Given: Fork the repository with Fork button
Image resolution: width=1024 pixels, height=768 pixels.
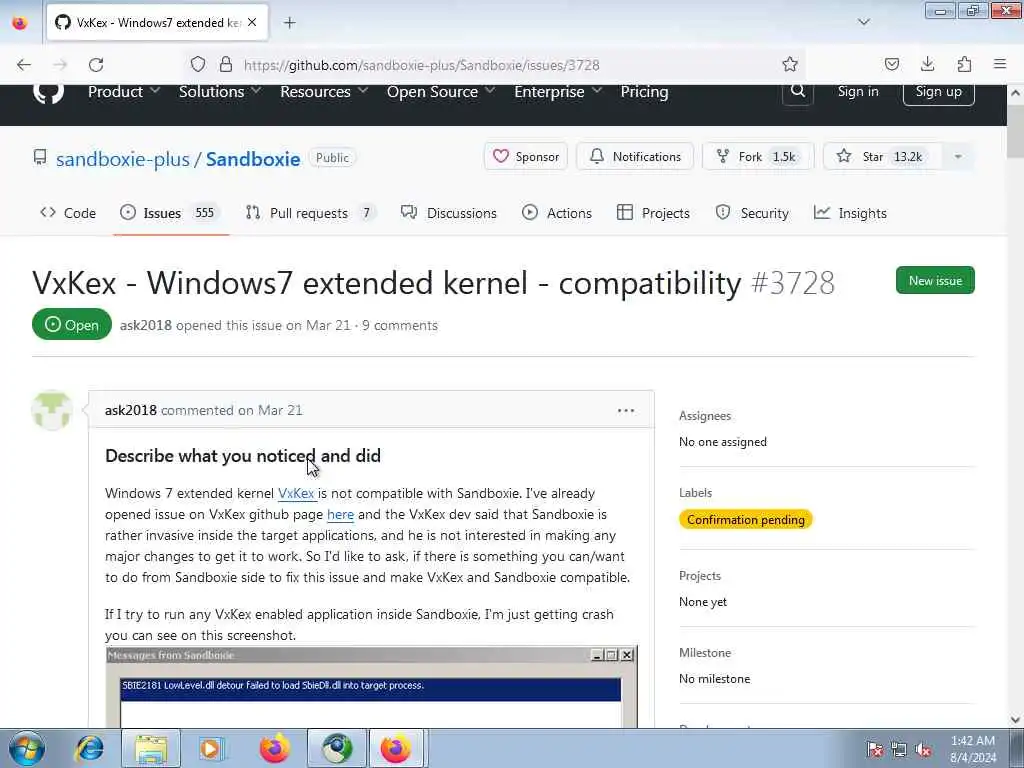Looking at the screenshot, I should 758,157.
